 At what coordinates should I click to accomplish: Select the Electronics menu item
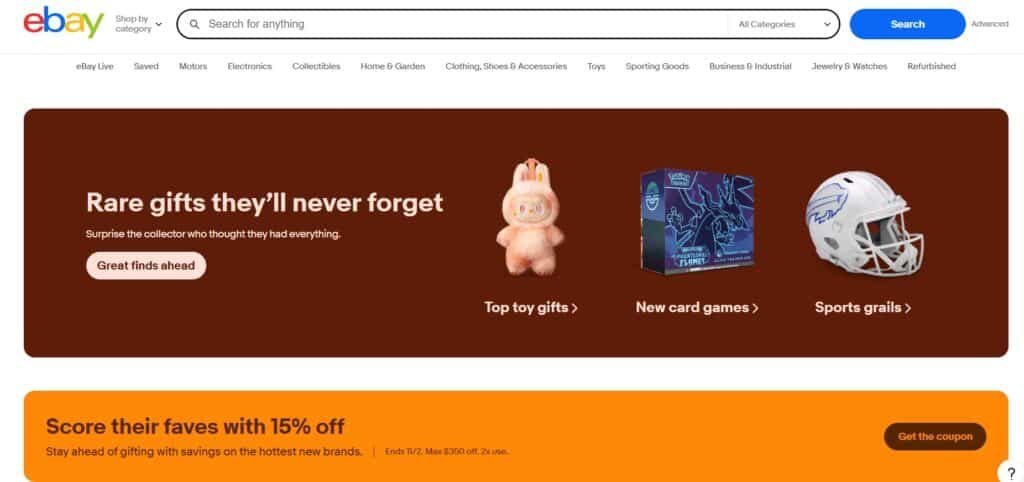249,66
